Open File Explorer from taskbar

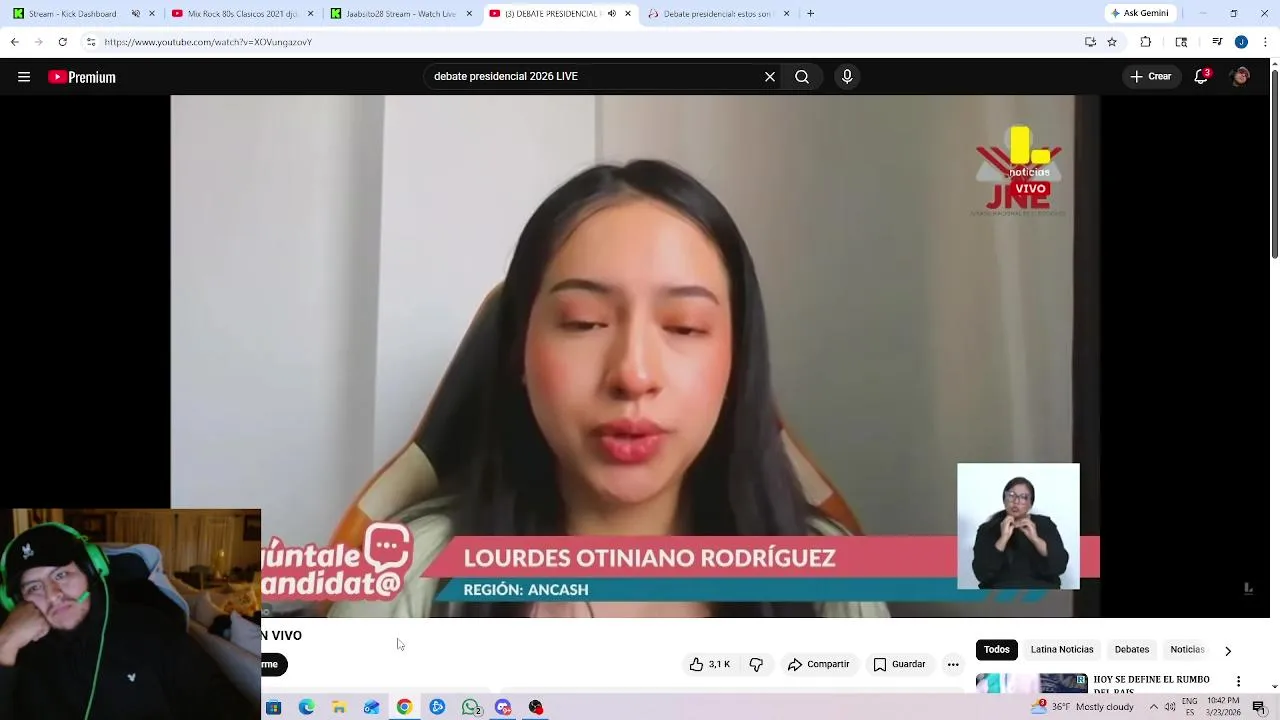[x=339, y=707]
